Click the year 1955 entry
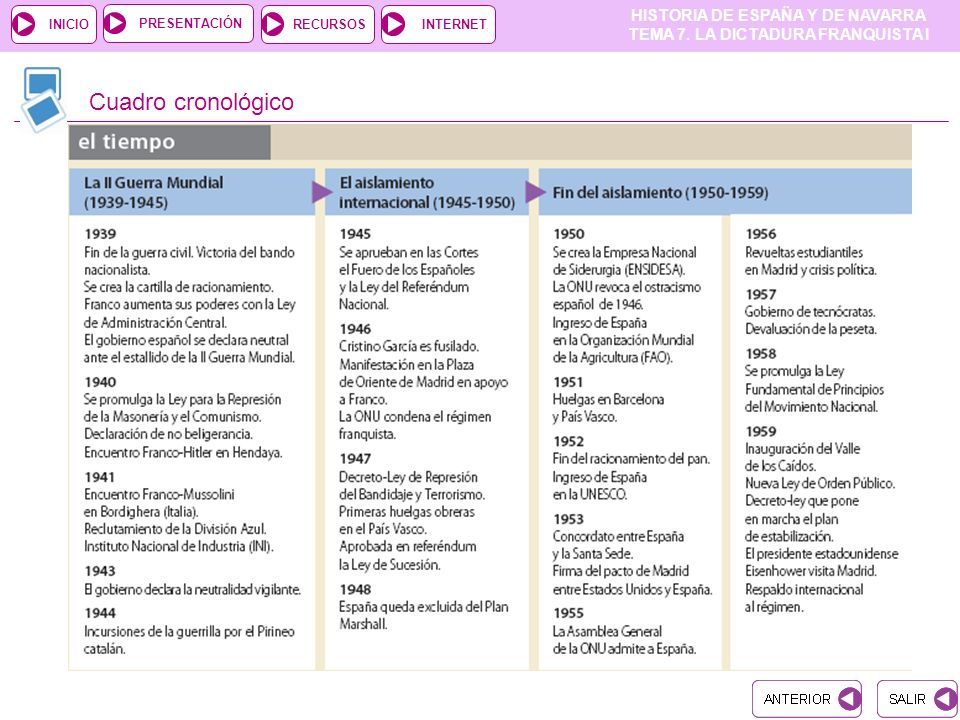The width and height of the screenshot is (960, 720). click(x=569, y=613)
